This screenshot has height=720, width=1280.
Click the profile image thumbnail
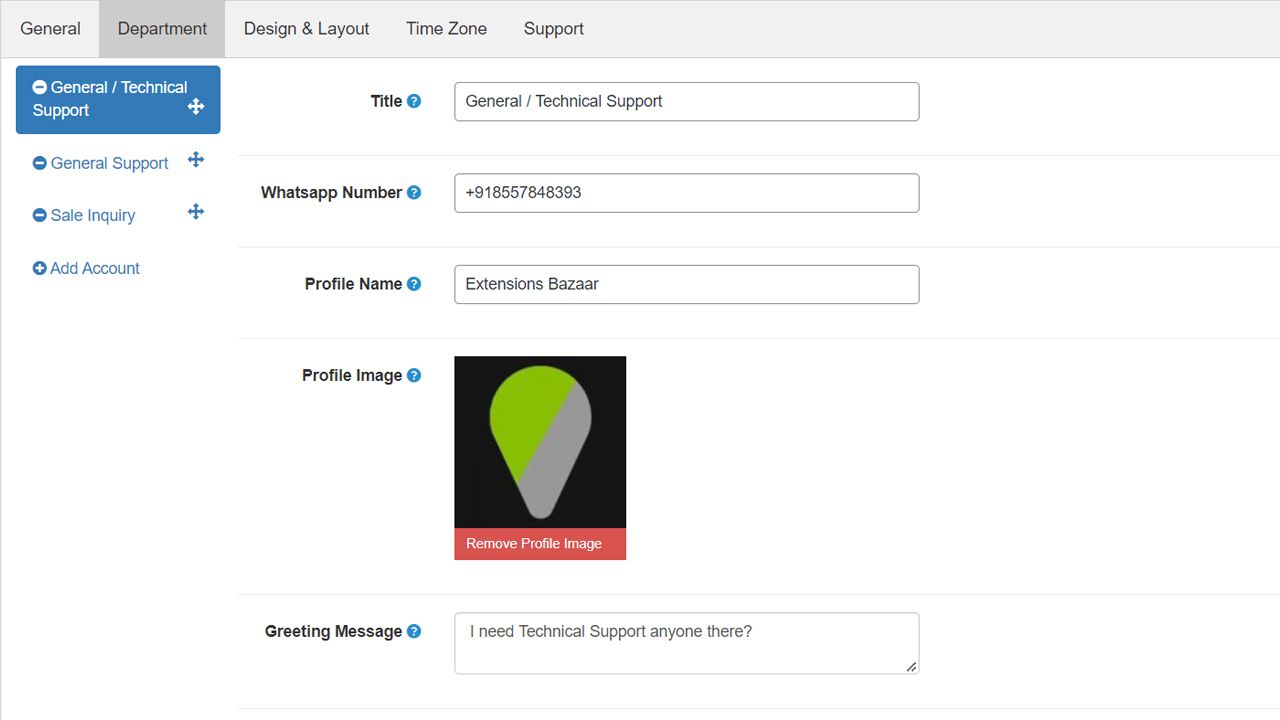click(540, 442)
